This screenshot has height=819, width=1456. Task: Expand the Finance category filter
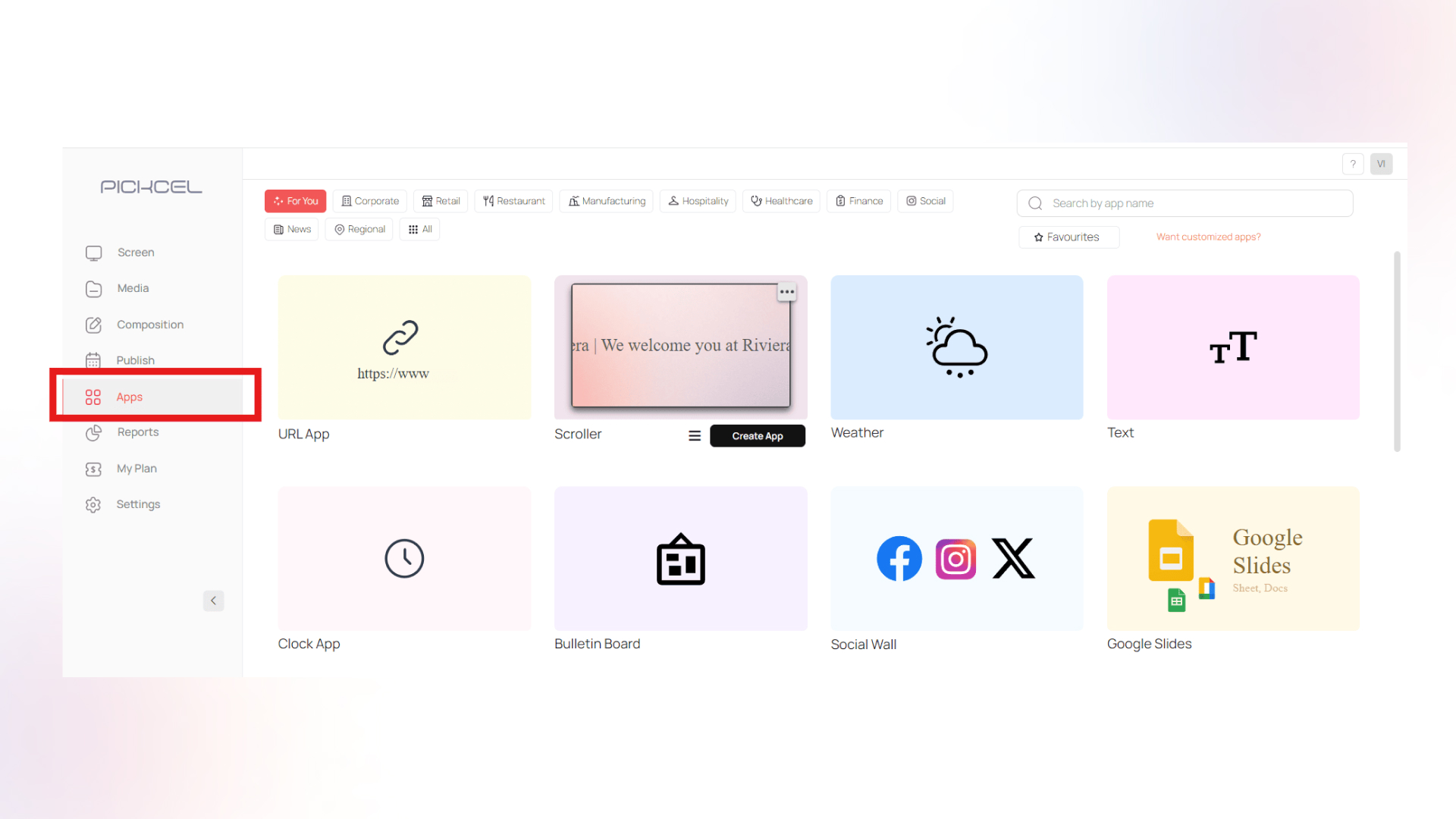[859, 201]
